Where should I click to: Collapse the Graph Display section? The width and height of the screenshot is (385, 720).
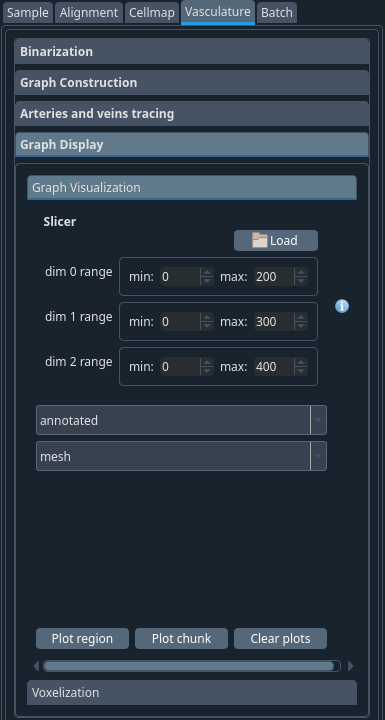[x=192, y=145]
